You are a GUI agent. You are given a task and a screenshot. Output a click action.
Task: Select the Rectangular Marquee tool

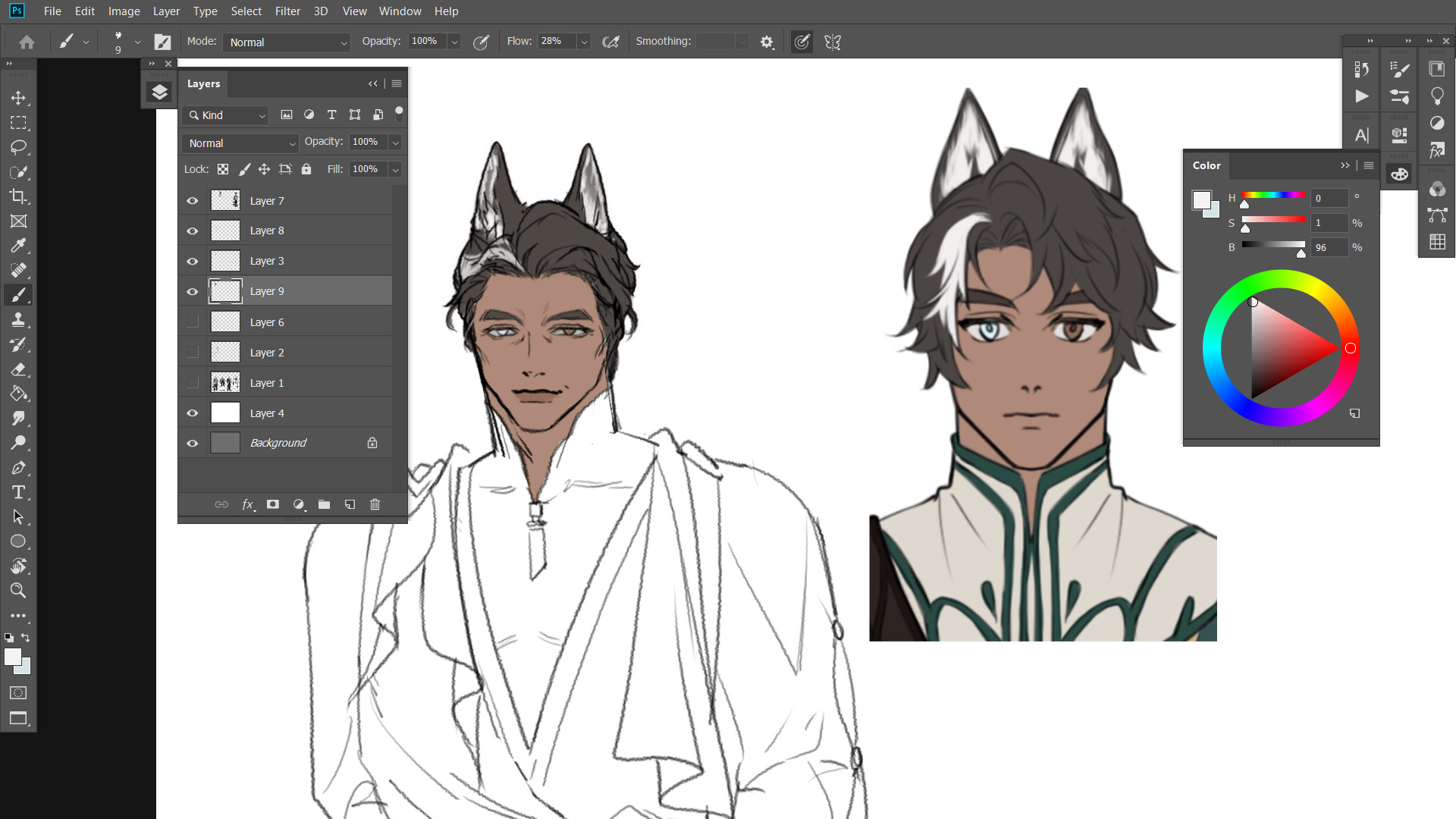[x=18, y=123]
